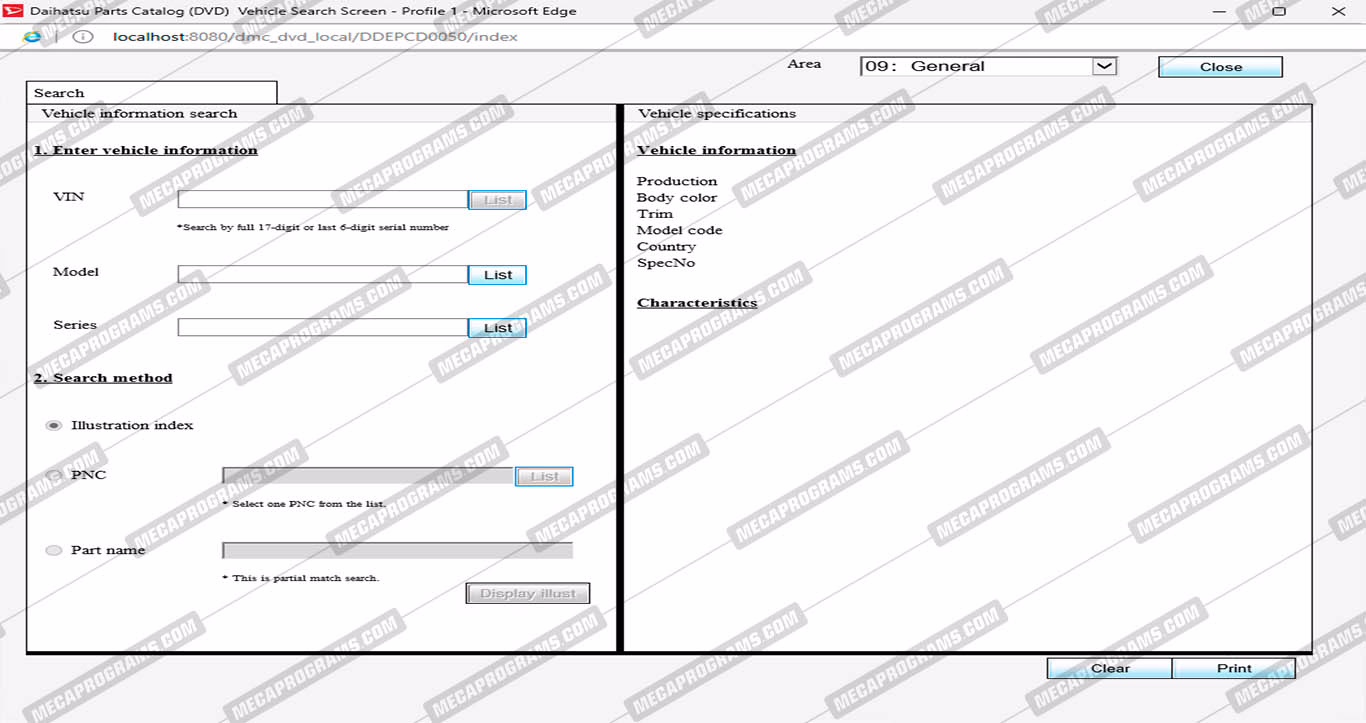The height and width of the screenshot is (723, 1366).
Task: Click the 'Trim' label
Action: (x=655, y=214)
